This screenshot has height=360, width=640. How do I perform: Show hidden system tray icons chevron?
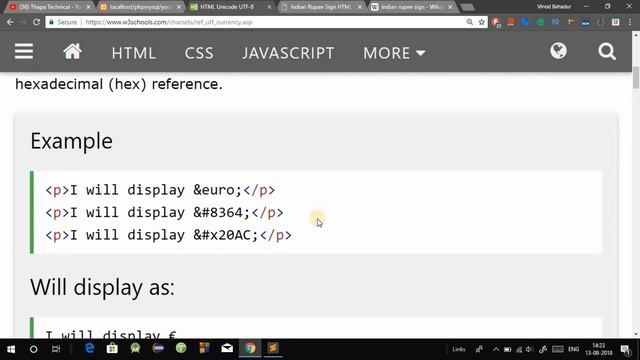click(x=496, y=349)
